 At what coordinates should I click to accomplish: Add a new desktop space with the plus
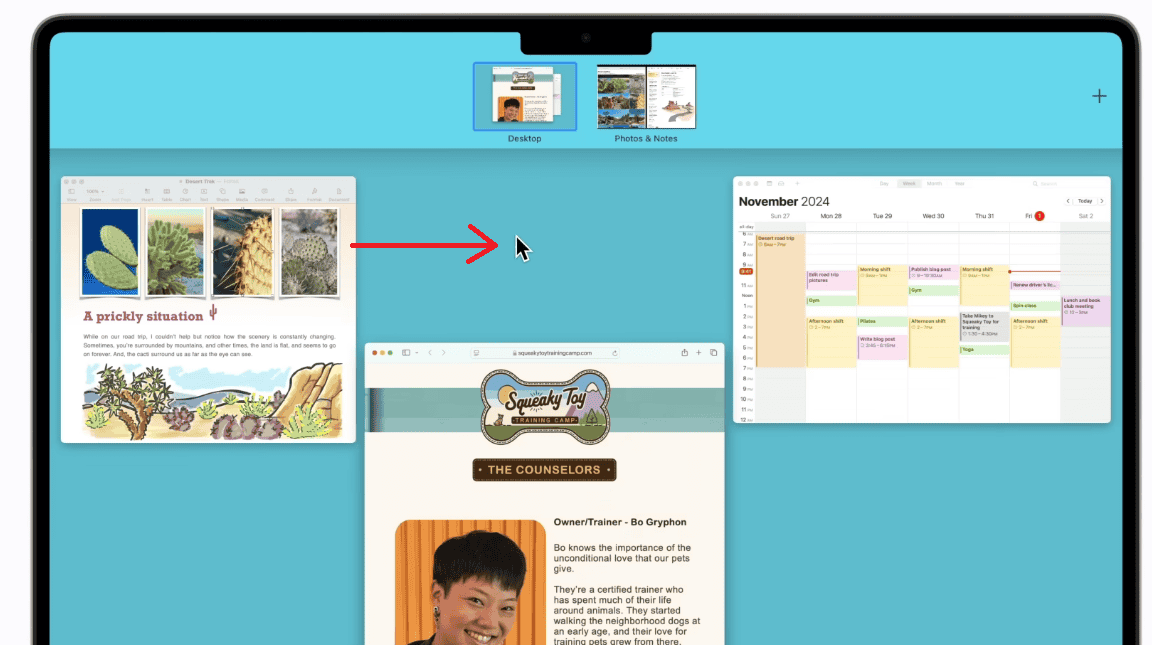point(1098,96)
